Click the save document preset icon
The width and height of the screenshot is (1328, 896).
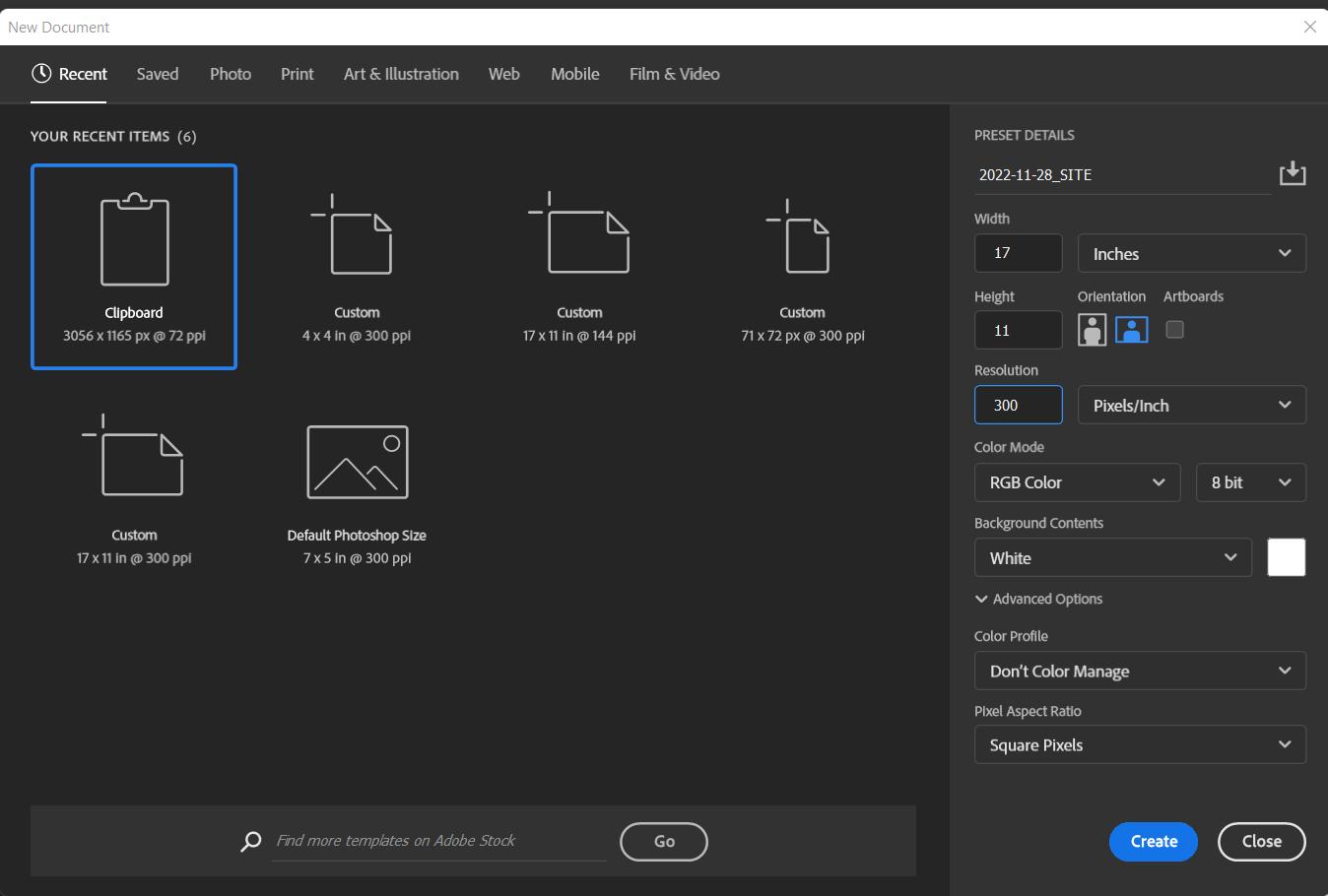coord(1292,174)
